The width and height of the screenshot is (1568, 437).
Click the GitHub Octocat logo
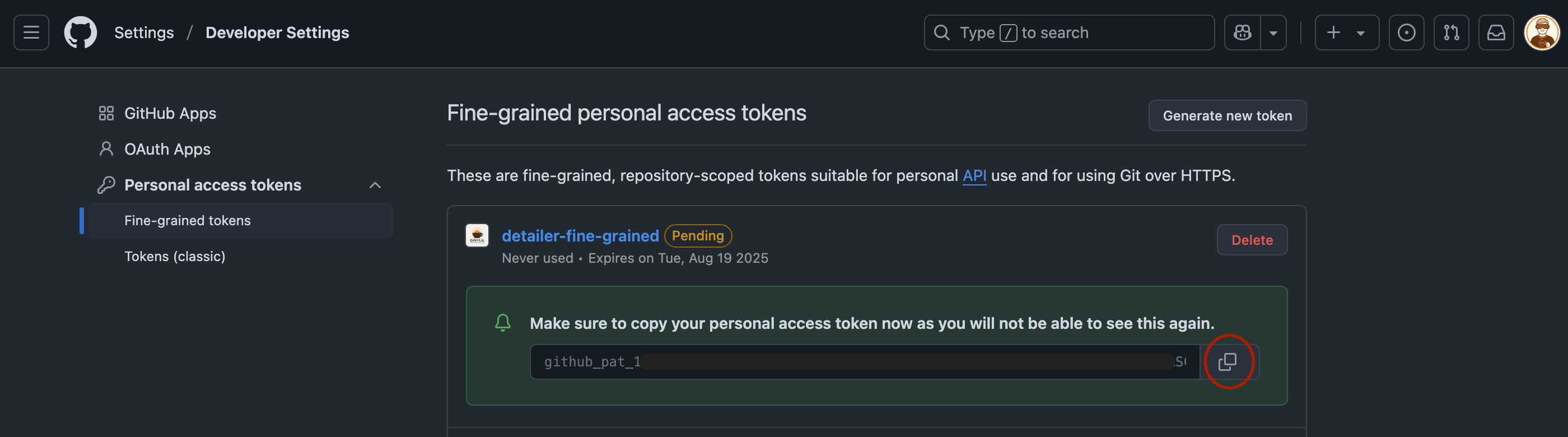click(x=80, y=33)
